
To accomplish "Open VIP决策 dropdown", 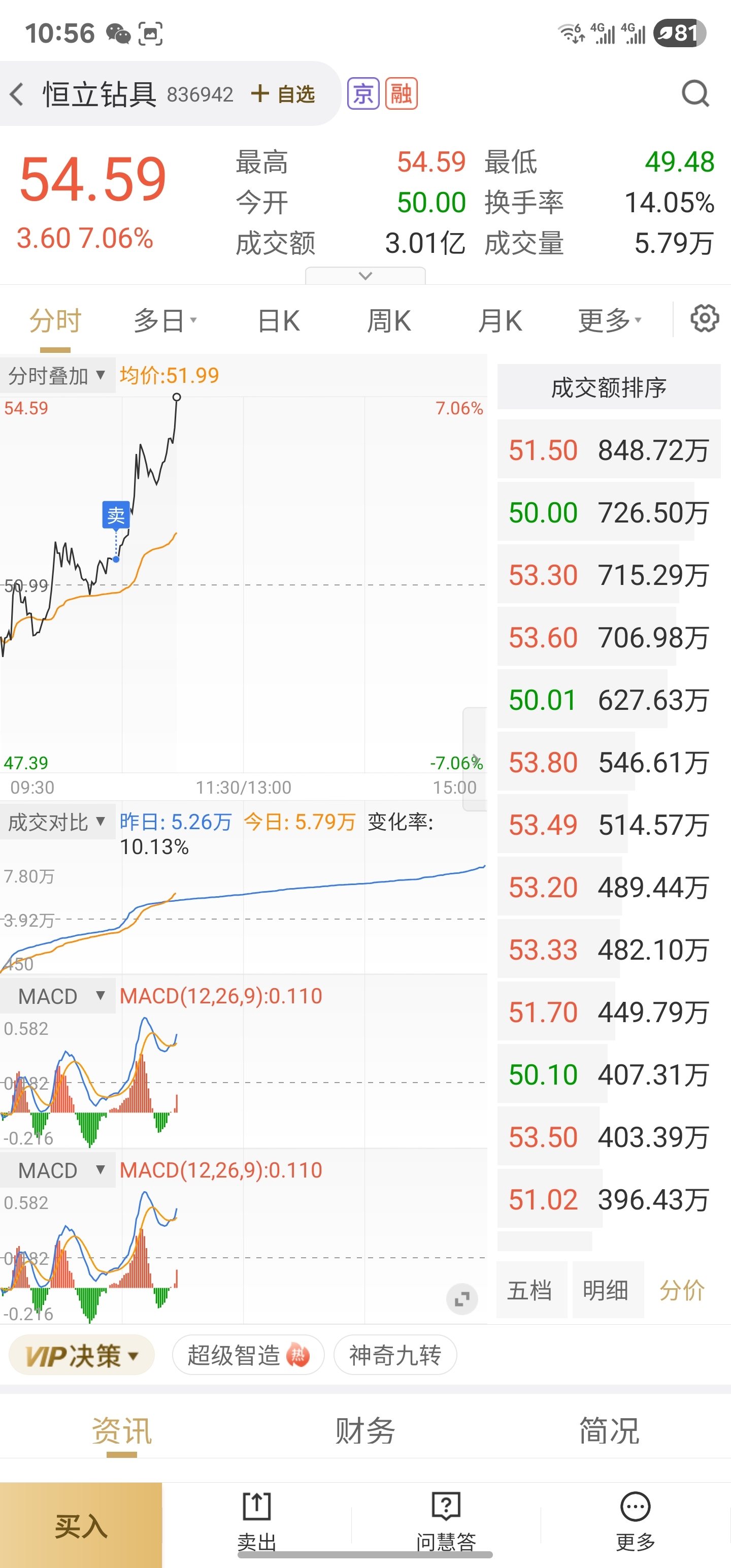I will [82, 1355].
